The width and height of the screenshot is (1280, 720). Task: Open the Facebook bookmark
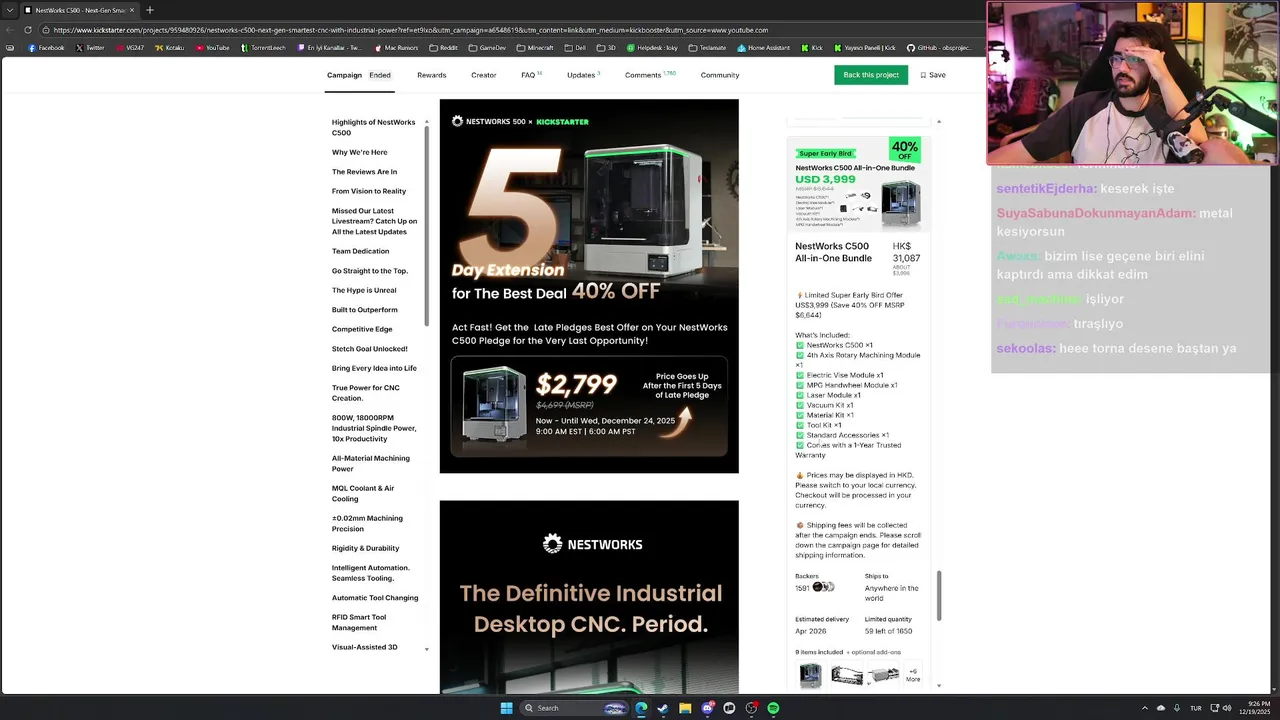pos(46,48)
